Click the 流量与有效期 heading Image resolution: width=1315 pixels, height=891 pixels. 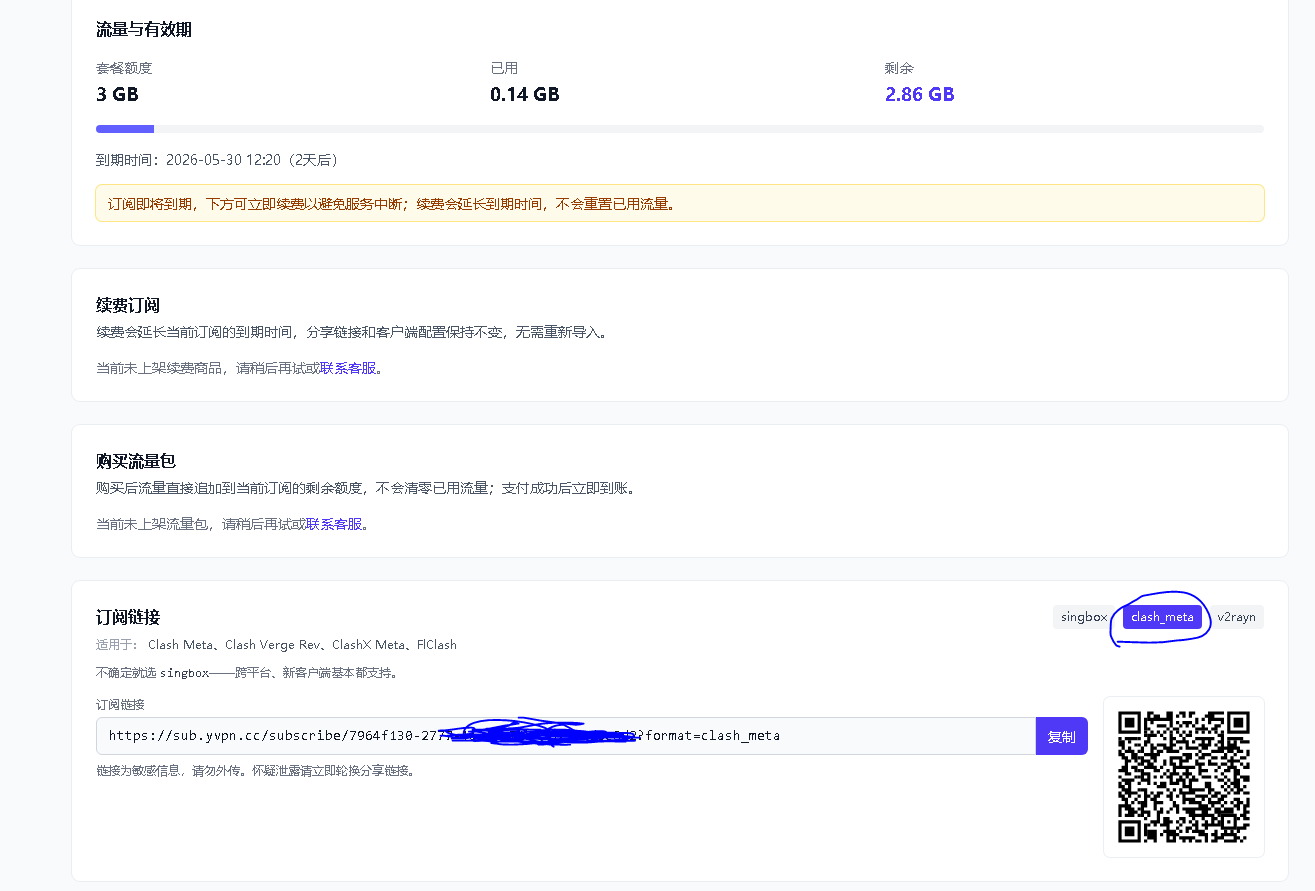pos(144,30)
